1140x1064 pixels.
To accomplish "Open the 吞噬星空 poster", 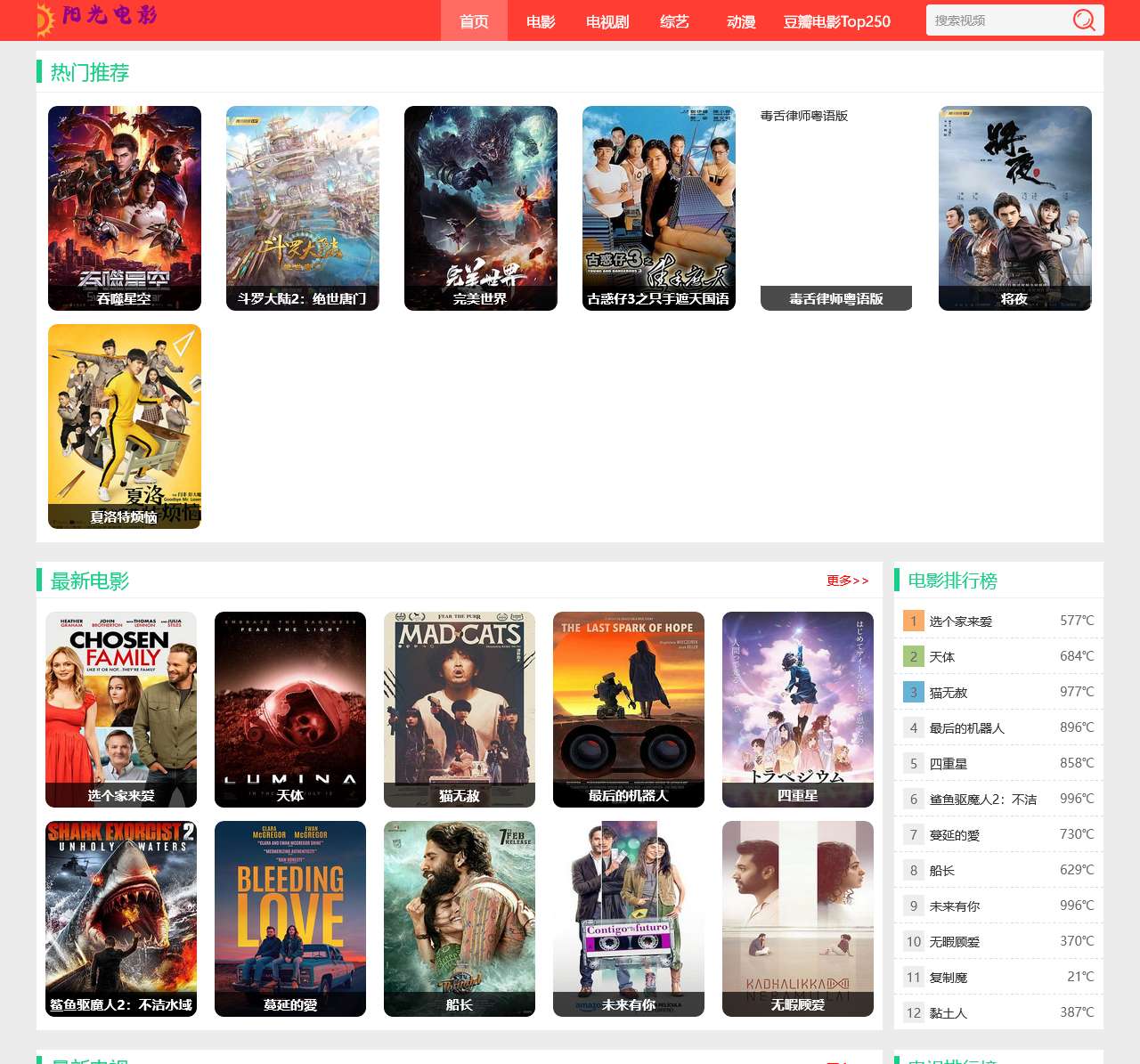I will pyautogui.click(x=125, y=208).
